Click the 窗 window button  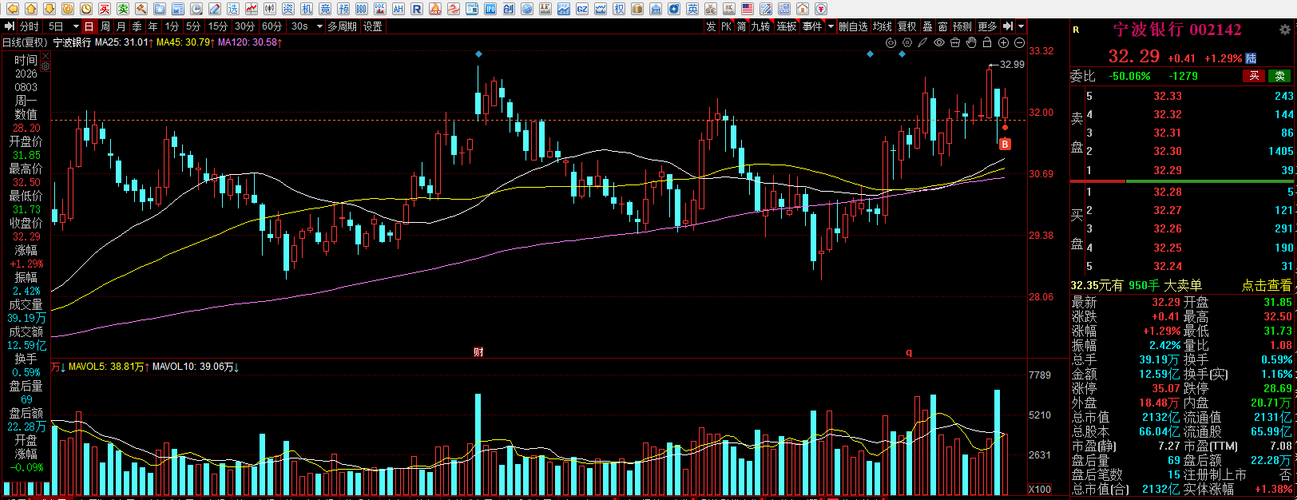point(943,26)
